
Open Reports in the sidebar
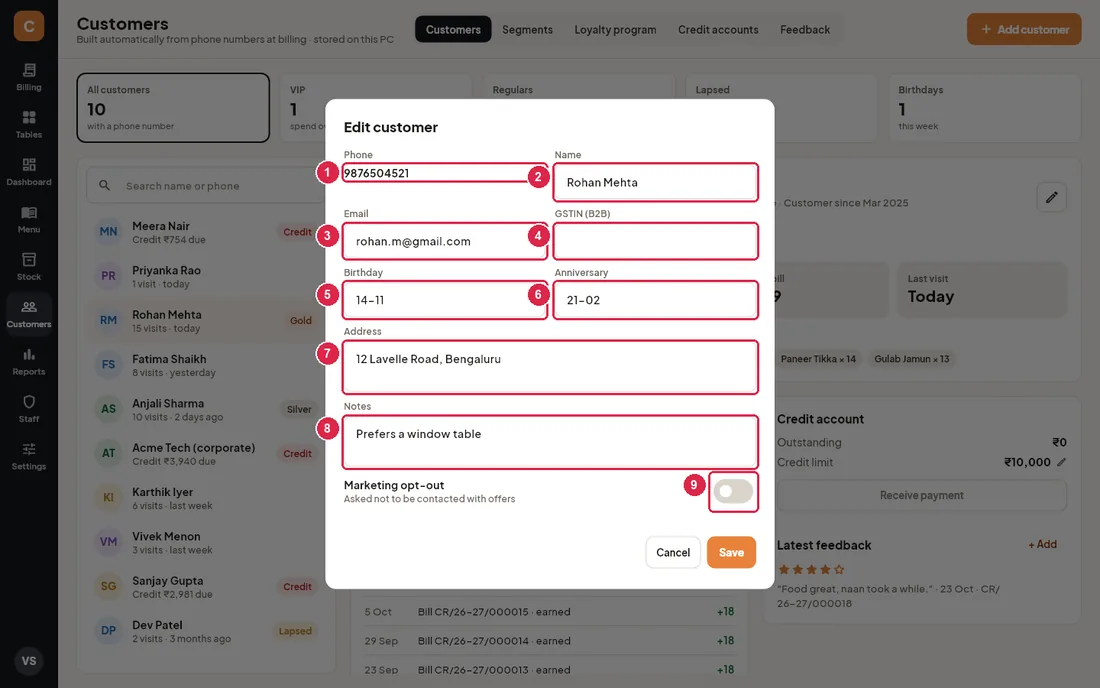click(x=29, y=362)
